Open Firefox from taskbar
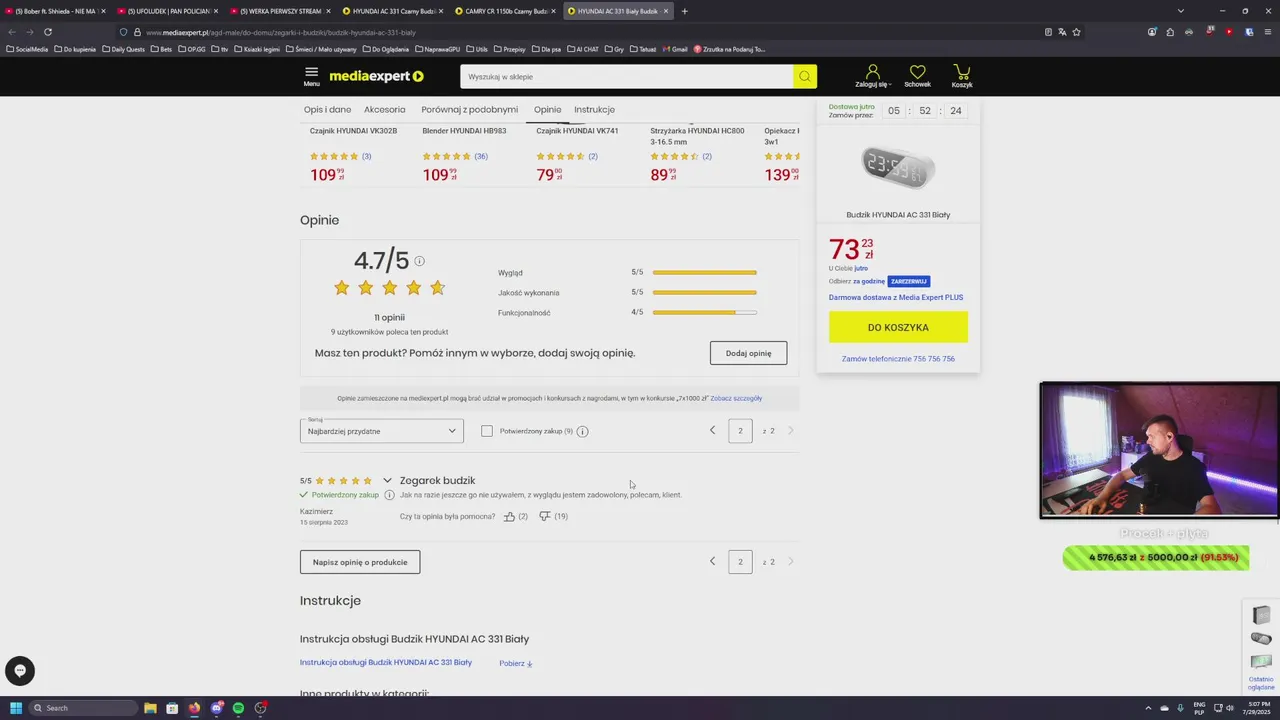Screen dimensions: 1280x720 pyautogui.click(x=194, y=708)
